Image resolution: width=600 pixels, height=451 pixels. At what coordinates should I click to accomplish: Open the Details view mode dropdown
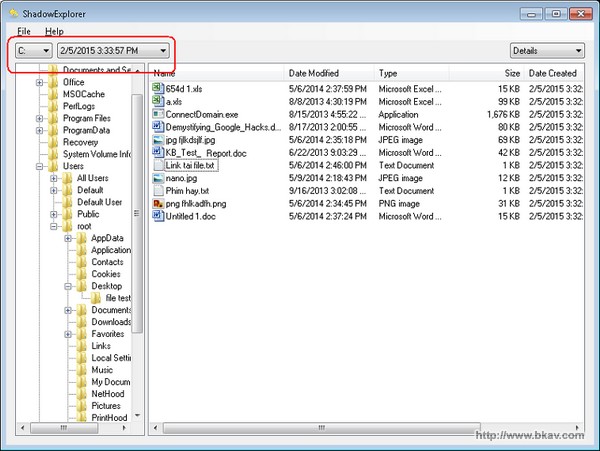click(x=546, y=50)
